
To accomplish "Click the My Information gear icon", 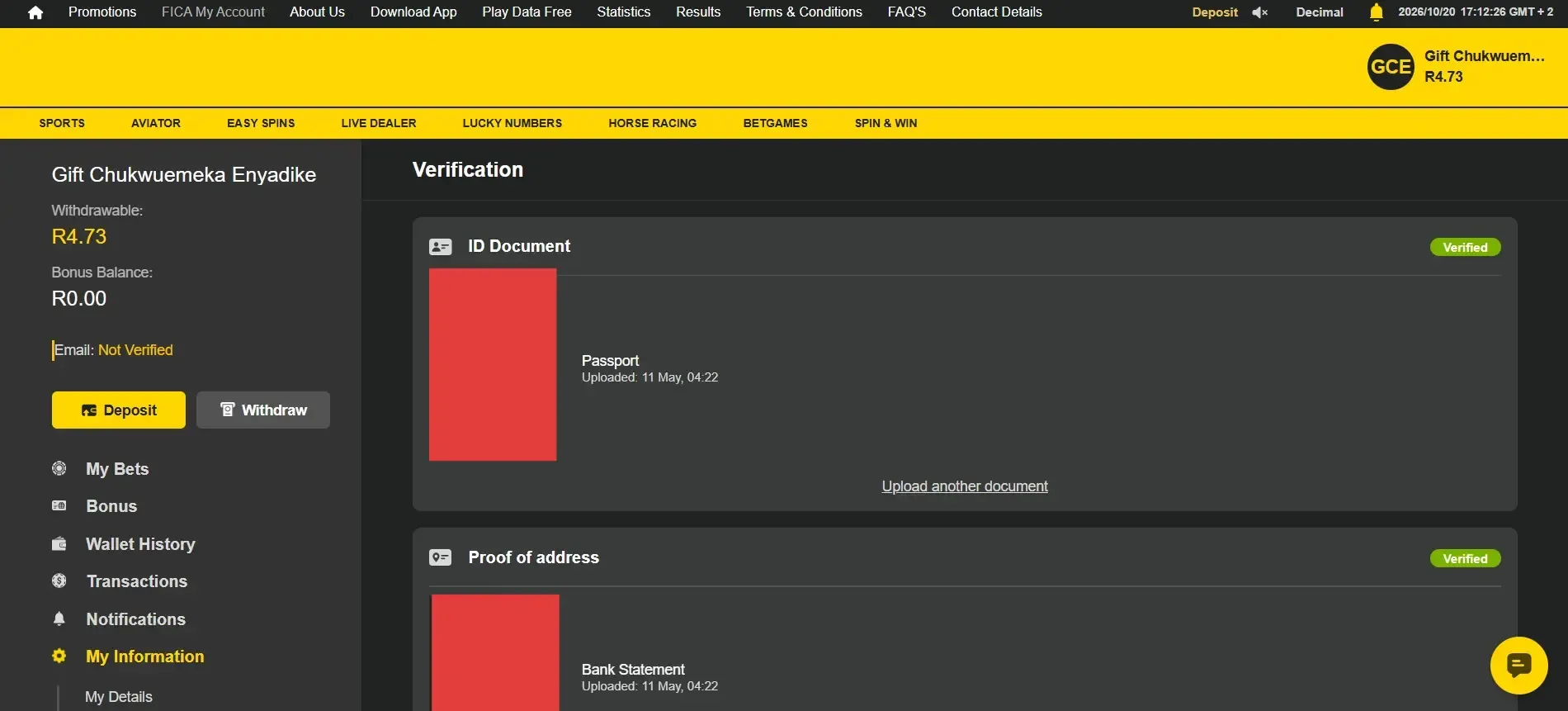I will pos(59,656).
